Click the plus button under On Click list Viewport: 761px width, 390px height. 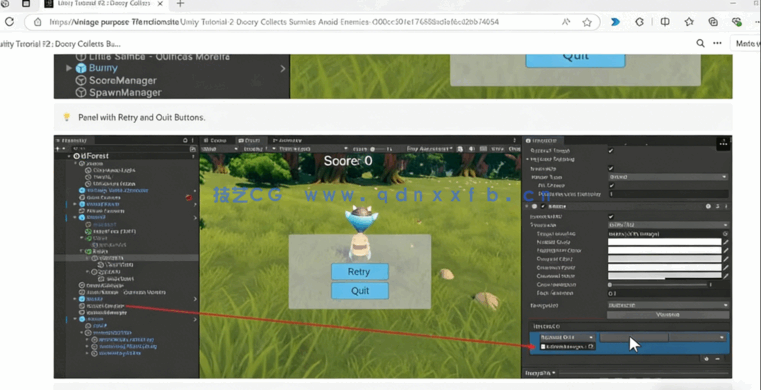706,359
